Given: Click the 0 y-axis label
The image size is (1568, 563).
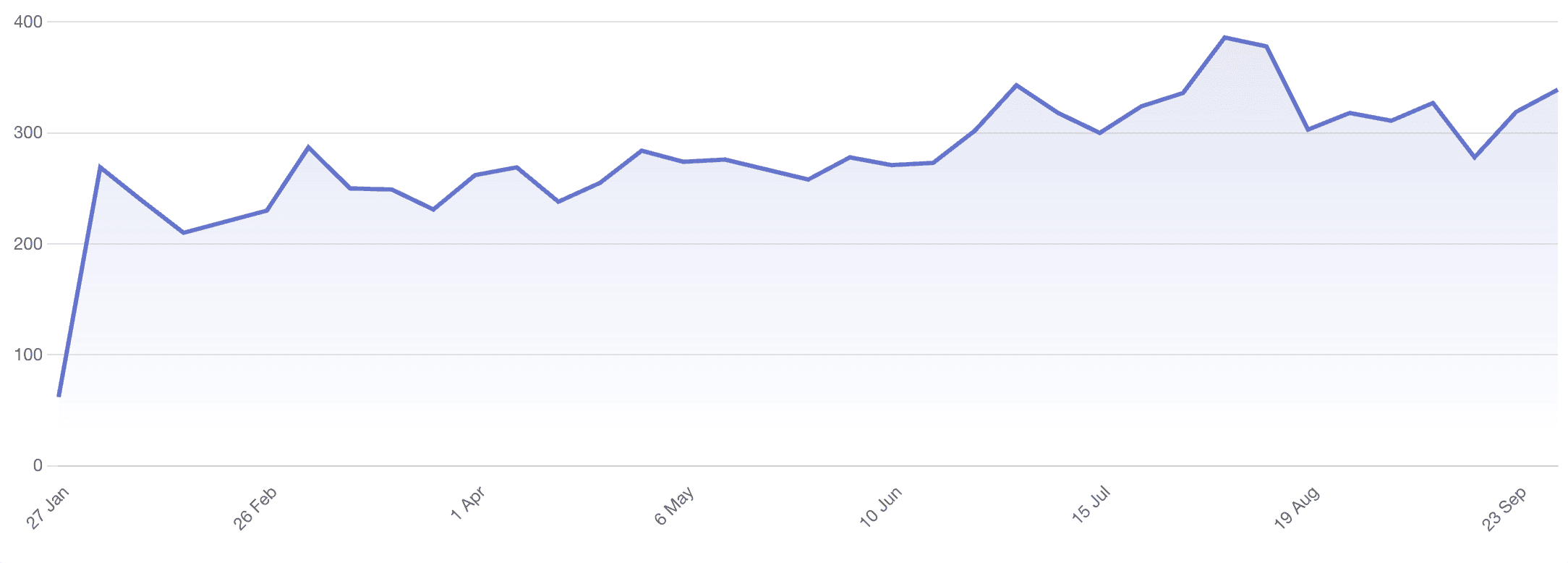Looking at the screenshot, I should (x=38, y=465).
